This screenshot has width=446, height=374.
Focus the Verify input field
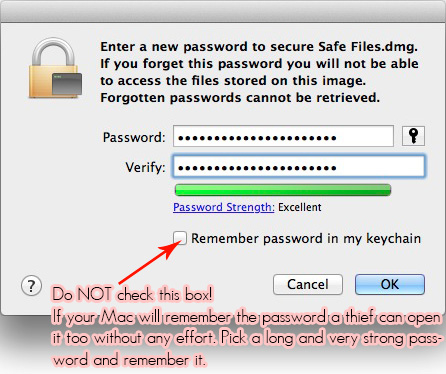tap(299, 166)
